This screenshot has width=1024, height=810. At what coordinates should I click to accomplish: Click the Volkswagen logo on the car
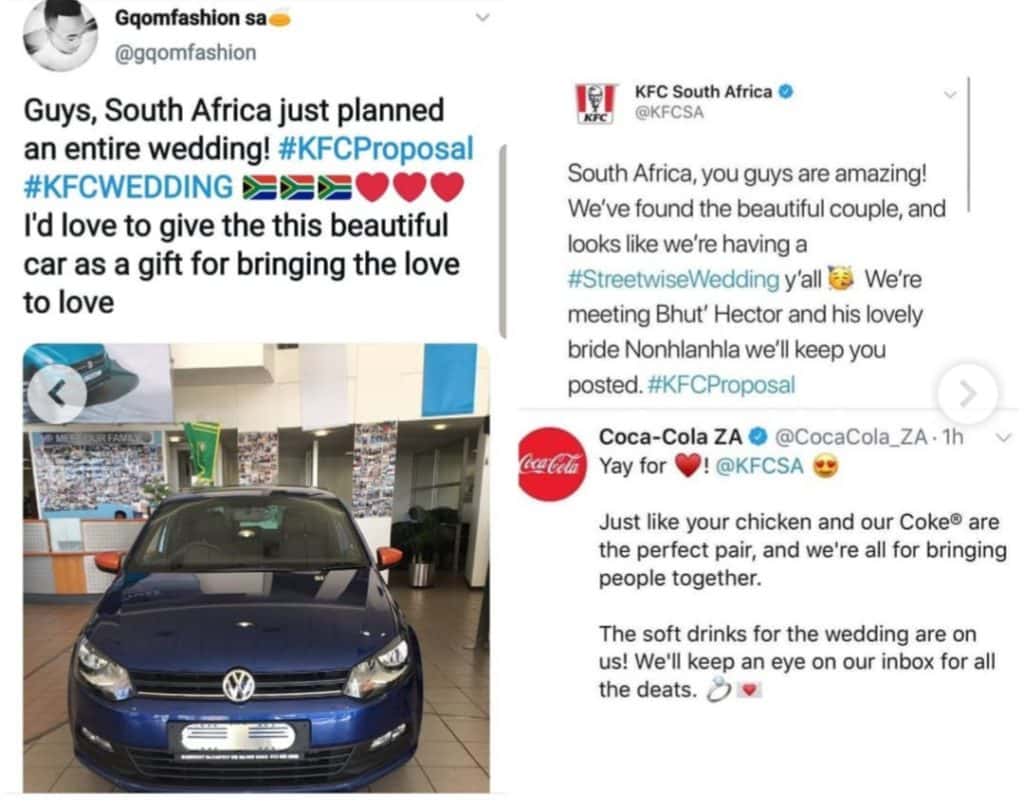[238, 685]
